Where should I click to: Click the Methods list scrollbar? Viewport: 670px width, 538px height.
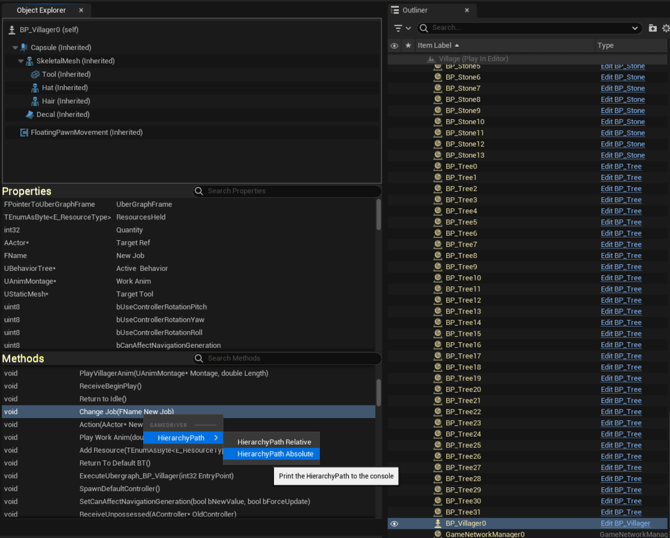click(379, 393)
